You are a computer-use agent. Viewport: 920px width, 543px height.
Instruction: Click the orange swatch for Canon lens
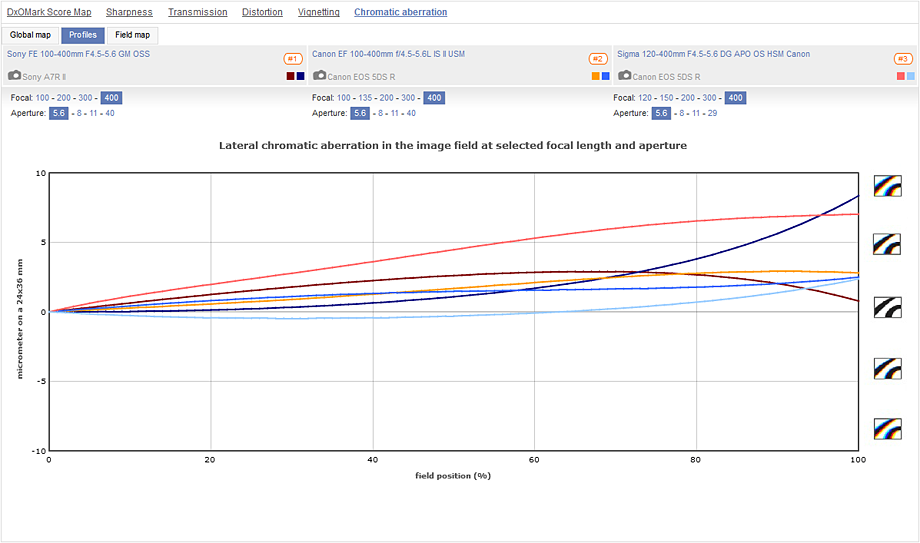(x=596, y=76)
